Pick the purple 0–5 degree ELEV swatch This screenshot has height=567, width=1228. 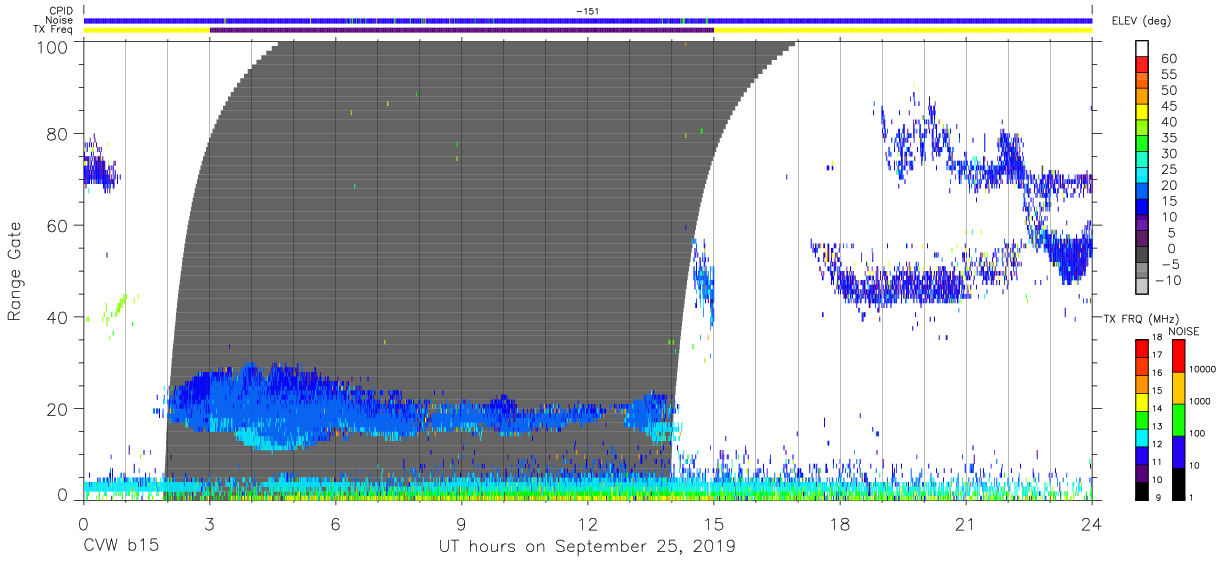coord(1141,240)
